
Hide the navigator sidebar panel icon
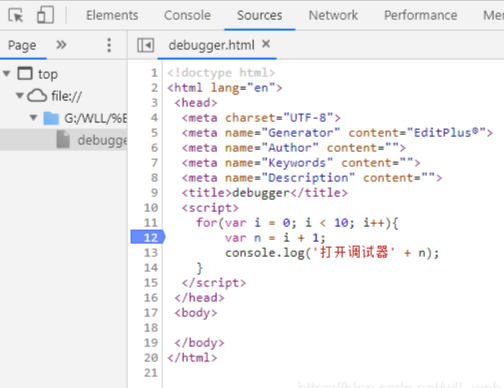146,45
